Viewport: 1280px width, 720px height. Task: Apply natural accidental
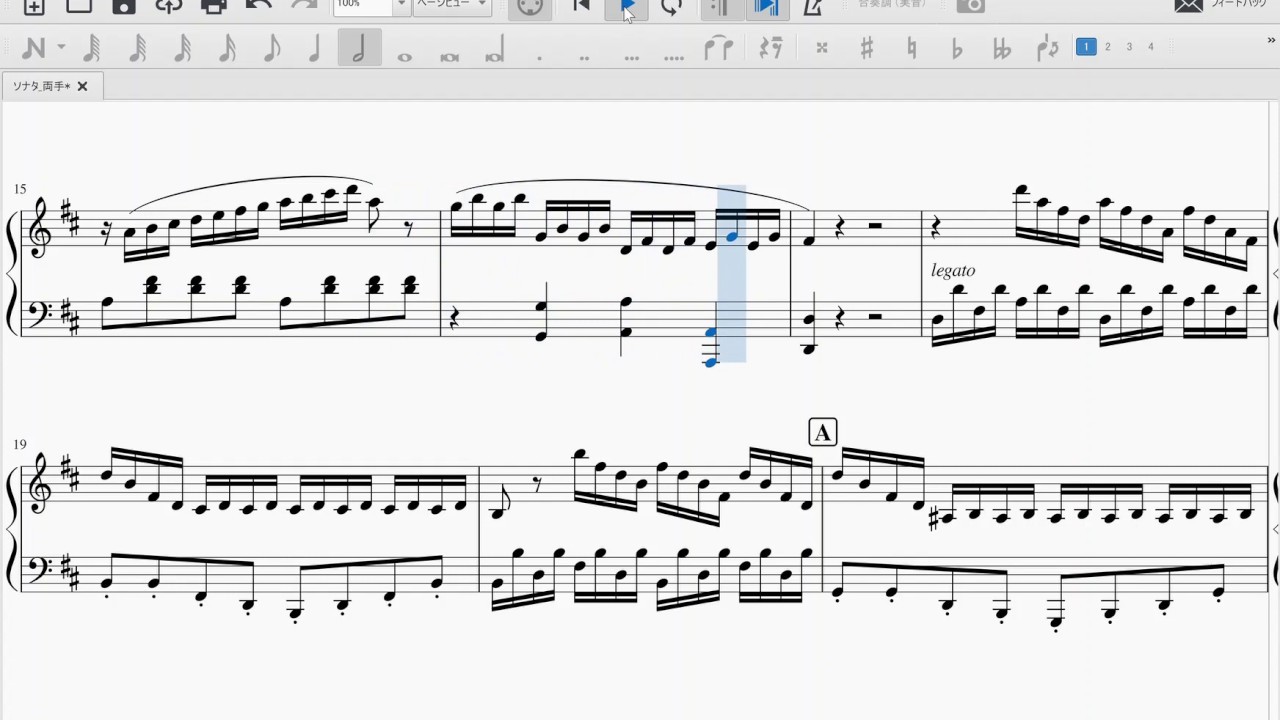(x=912, y=48)
